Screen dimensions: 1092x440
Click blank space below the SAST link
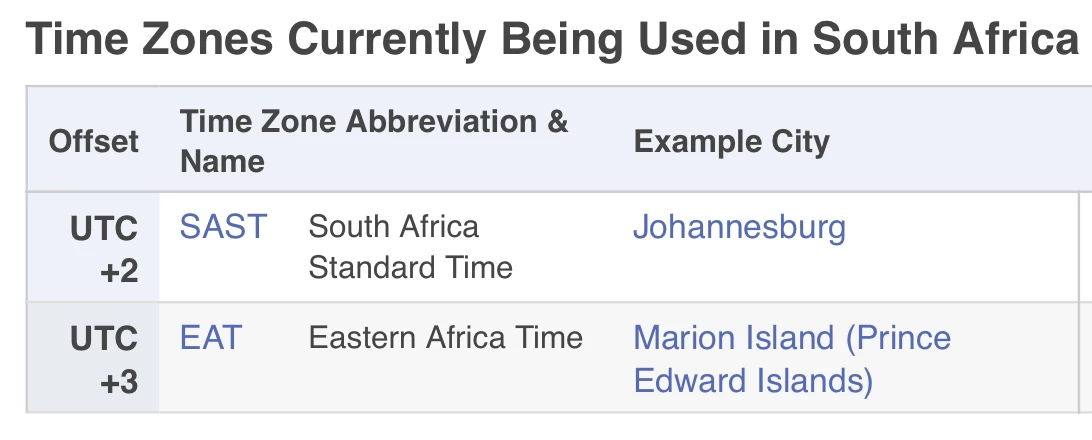(223, 272)
